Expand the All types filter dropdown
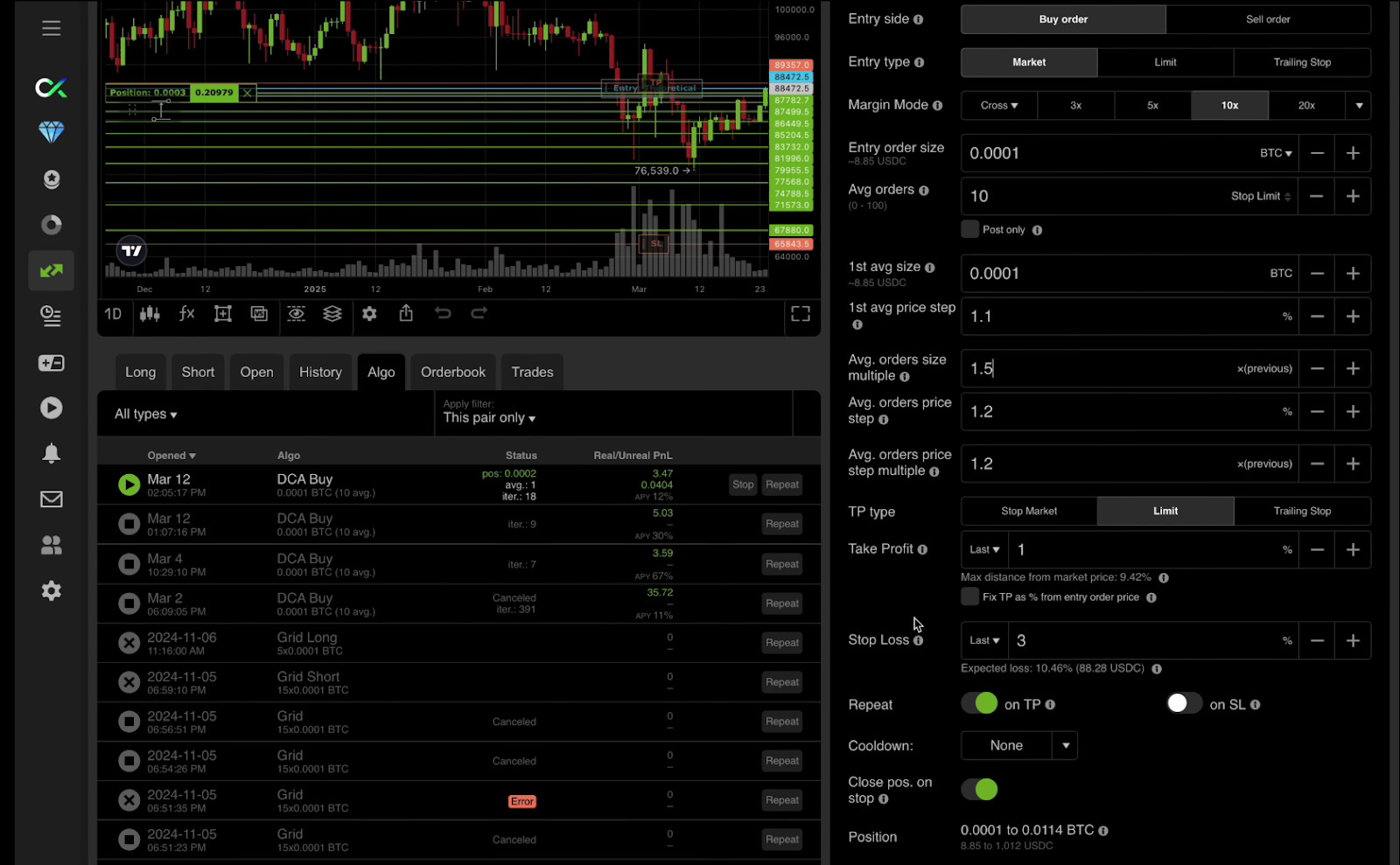This screenshot has height=865, width=1400. [146, 415]
